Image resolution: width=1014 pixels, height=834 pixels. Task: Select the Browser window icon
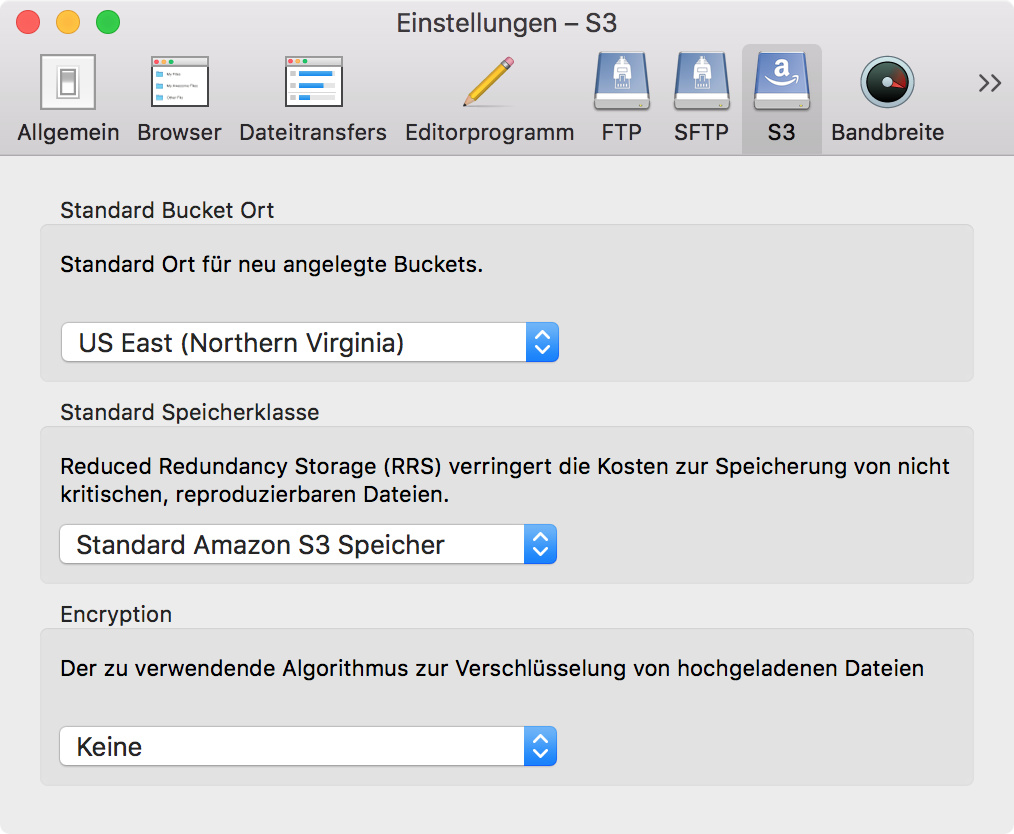[x=179, y=82]
